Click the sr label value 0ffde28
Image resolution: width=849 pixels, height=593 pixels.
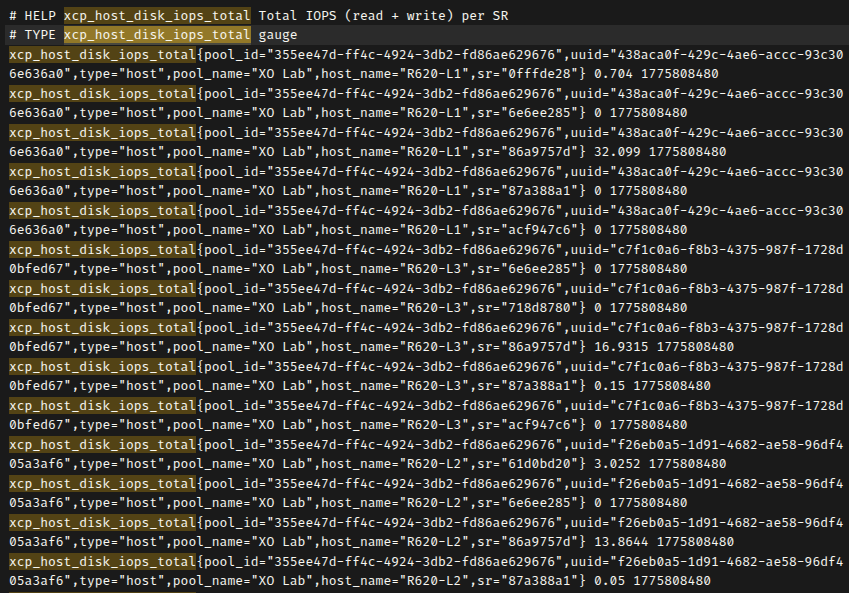click(547, 74)
